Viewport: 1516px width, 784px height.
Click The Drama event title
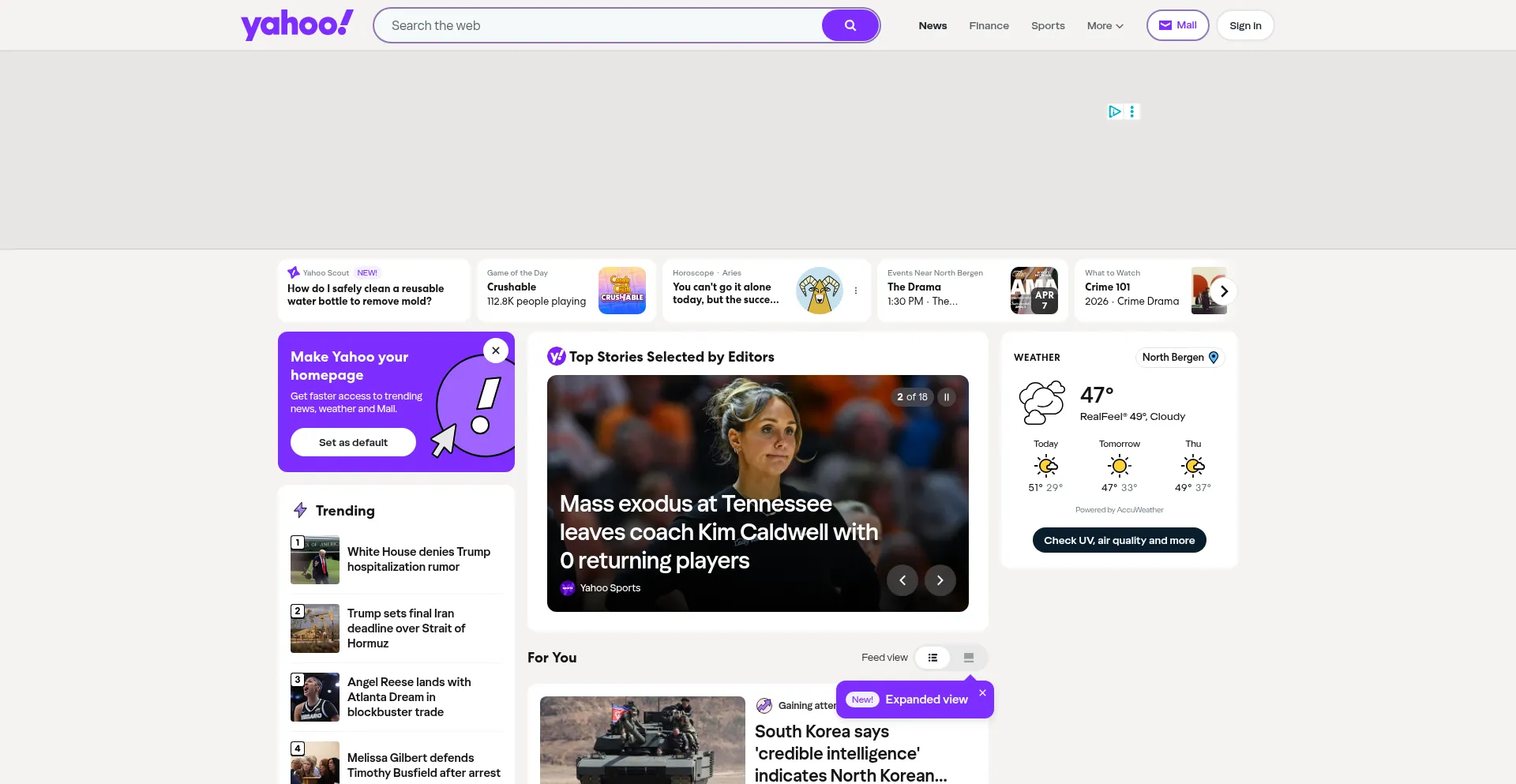pyautogui.click(x=914, y=287)
